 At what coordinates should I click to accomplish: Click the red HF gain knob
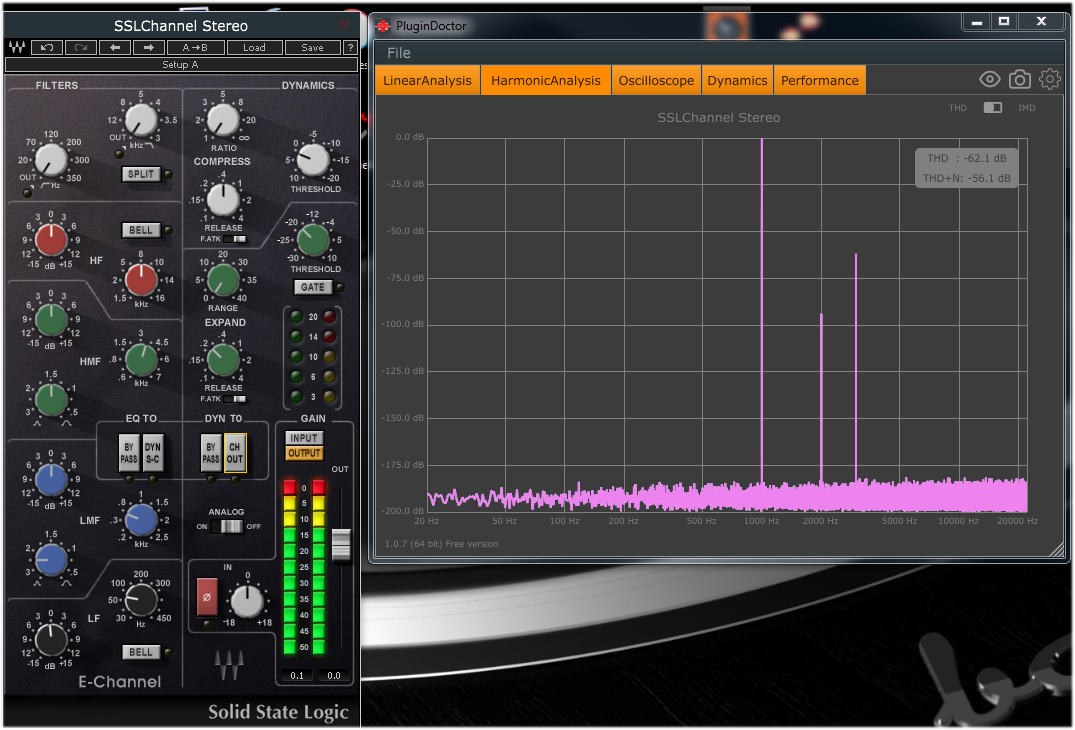(x=51, y=240)
